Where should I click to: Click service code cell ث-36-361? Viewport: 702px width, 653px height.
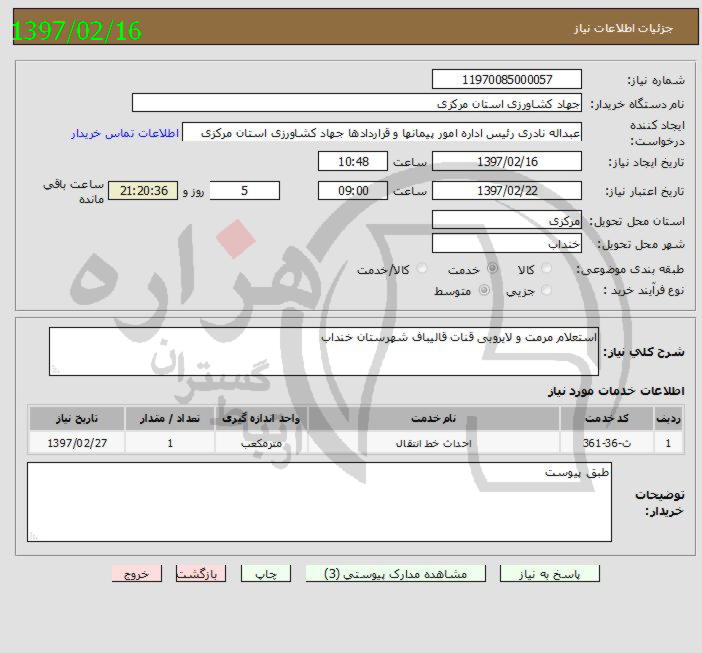pyautogui.click(x=607, y=443)
